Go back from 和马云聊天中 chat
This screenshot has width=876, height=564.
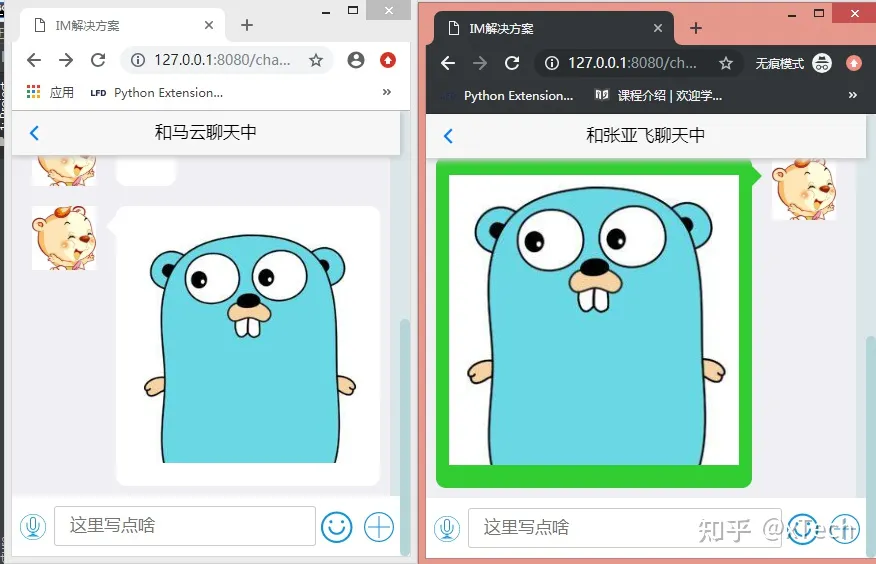[x=34, y=133]
